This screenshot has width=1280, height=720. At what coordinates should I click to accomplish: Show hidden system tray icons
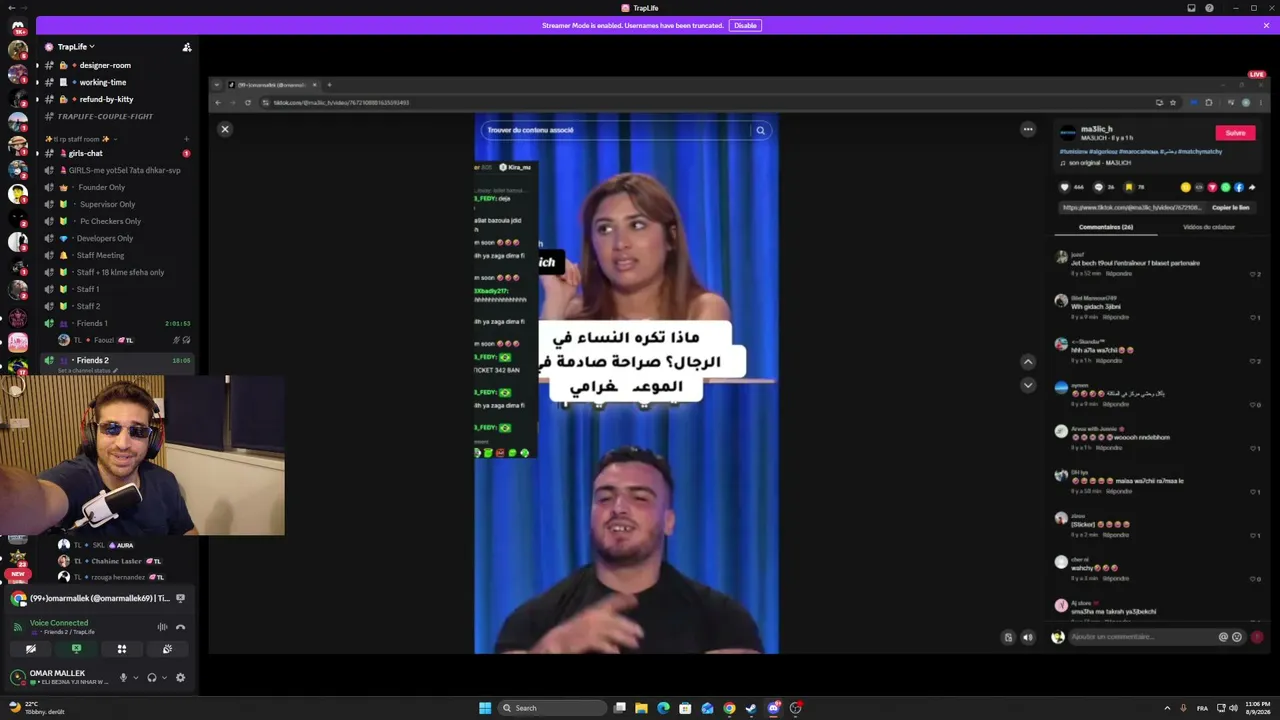1166,708
